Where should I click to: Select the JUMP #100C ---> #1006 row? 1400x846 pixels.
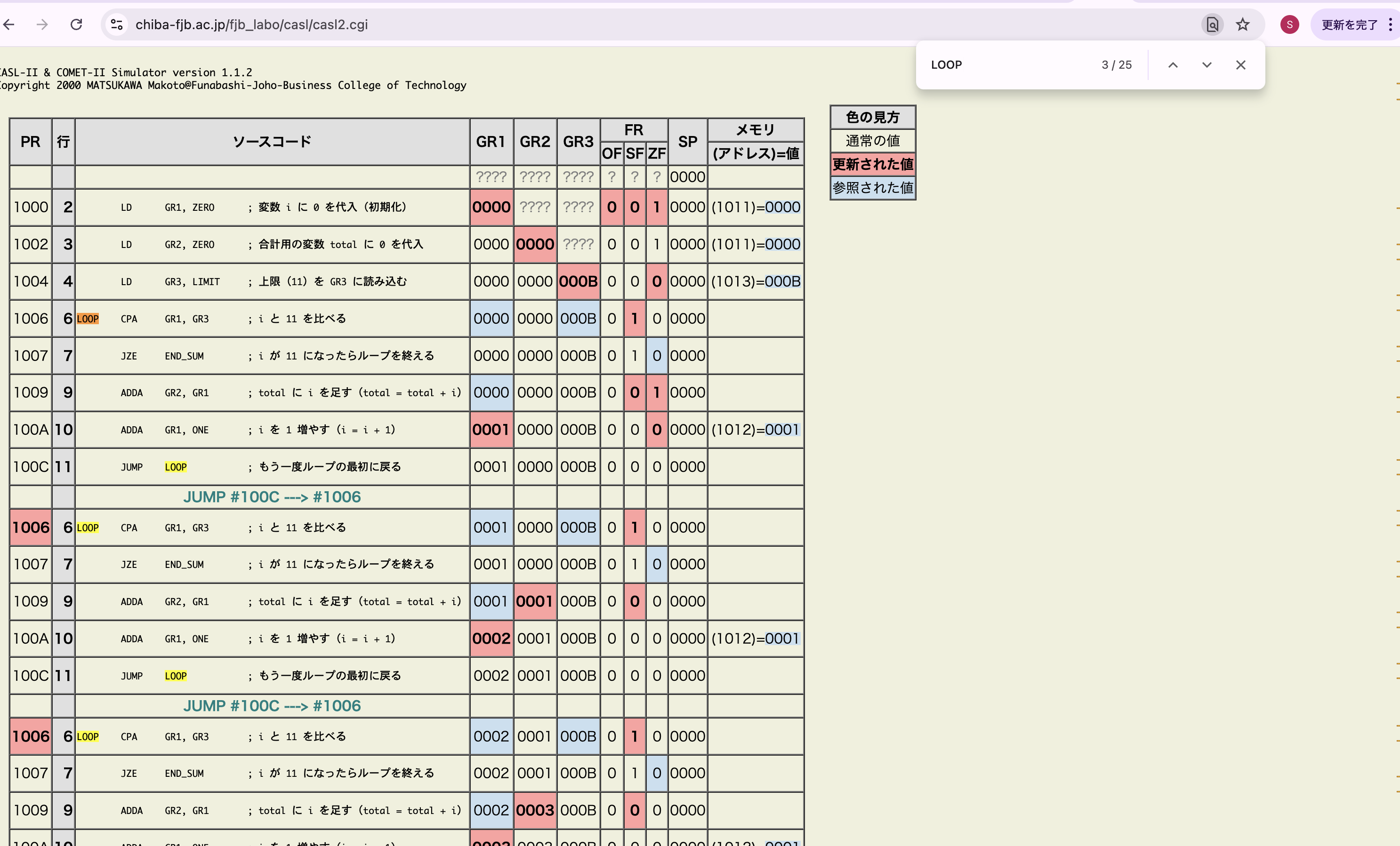(272, 497)
